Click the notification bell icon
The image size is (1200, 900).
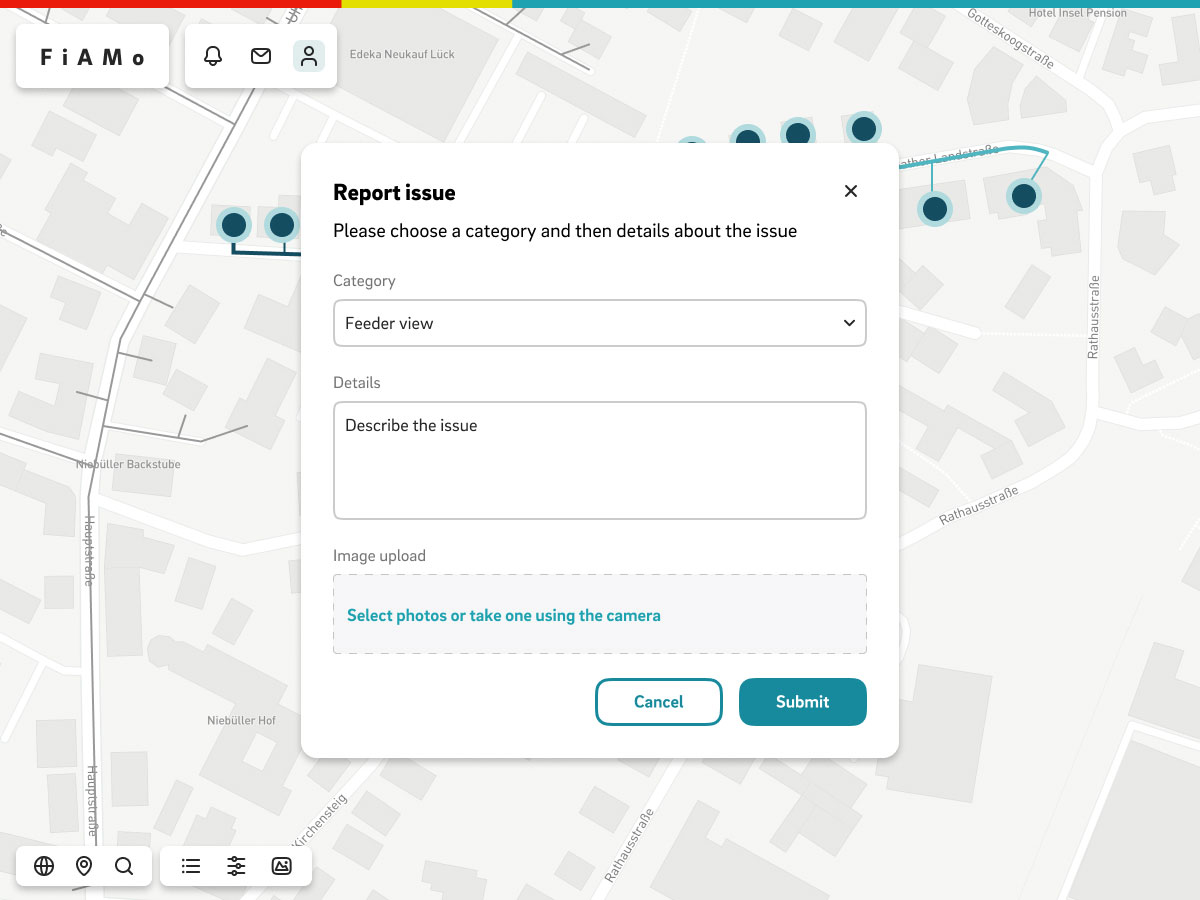pyautogui.click(x=213, y=56)
